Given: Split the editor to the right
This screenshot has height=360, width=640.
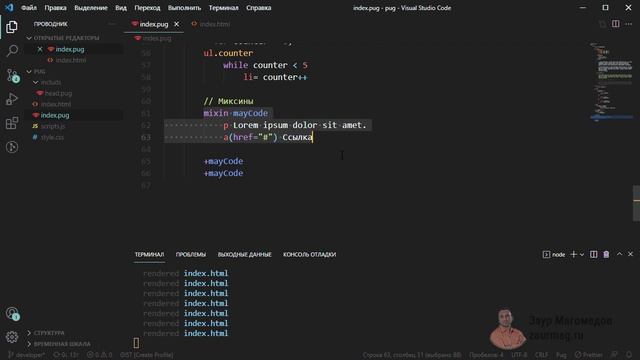Looking at the screenshot, I should click(615, 24).
